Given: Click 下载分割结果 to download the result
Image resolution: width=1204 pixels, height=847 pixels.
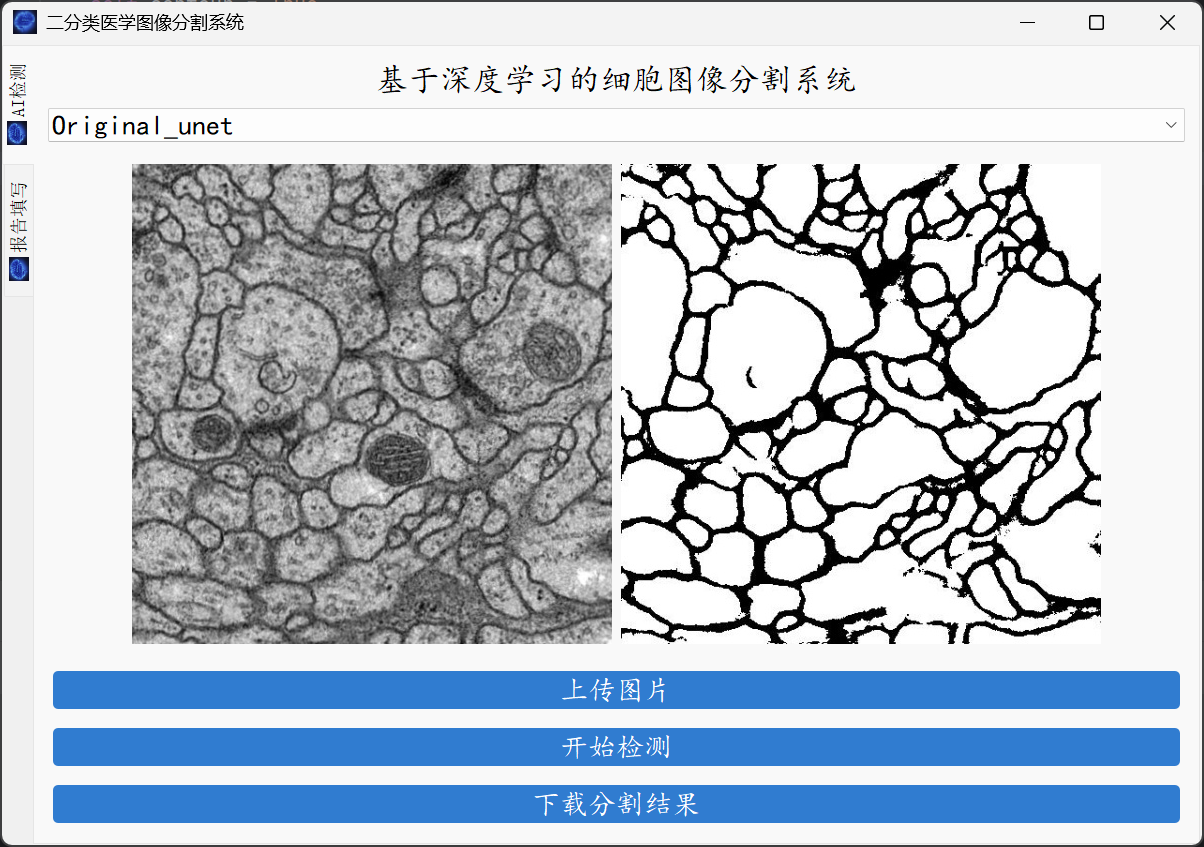Looking at the screenshot, I should pyautogui.click(x=616, y=804).
